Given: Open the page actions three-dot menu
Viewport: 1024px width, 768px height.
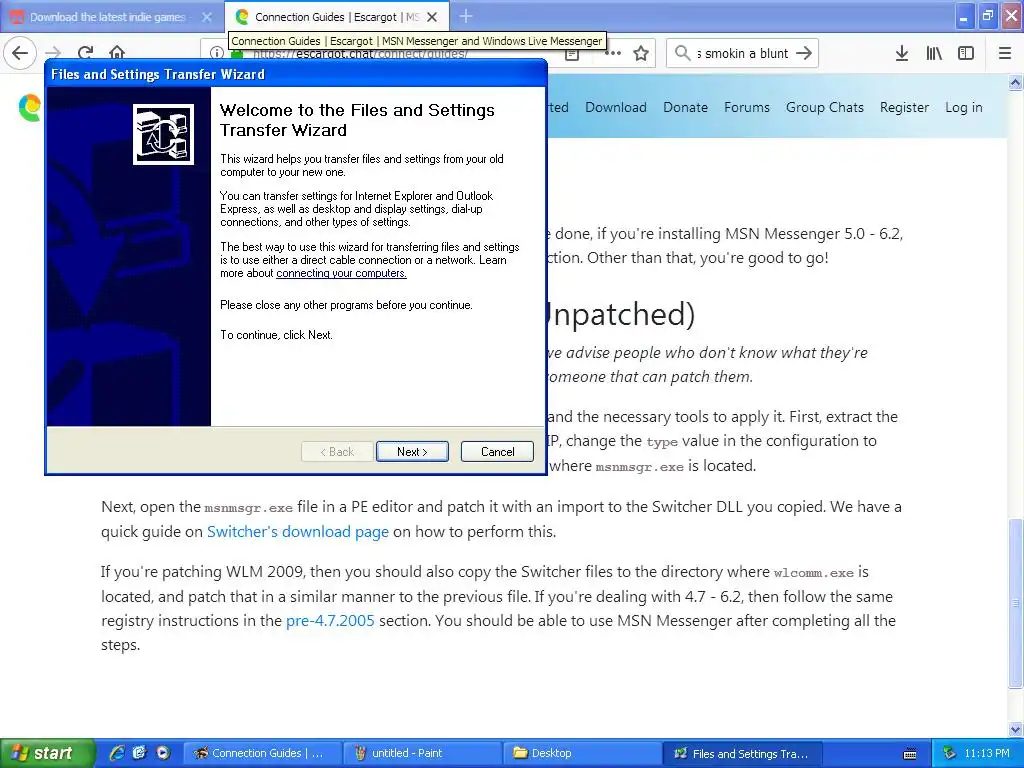Looking at the screenshot, I should 613,54.
